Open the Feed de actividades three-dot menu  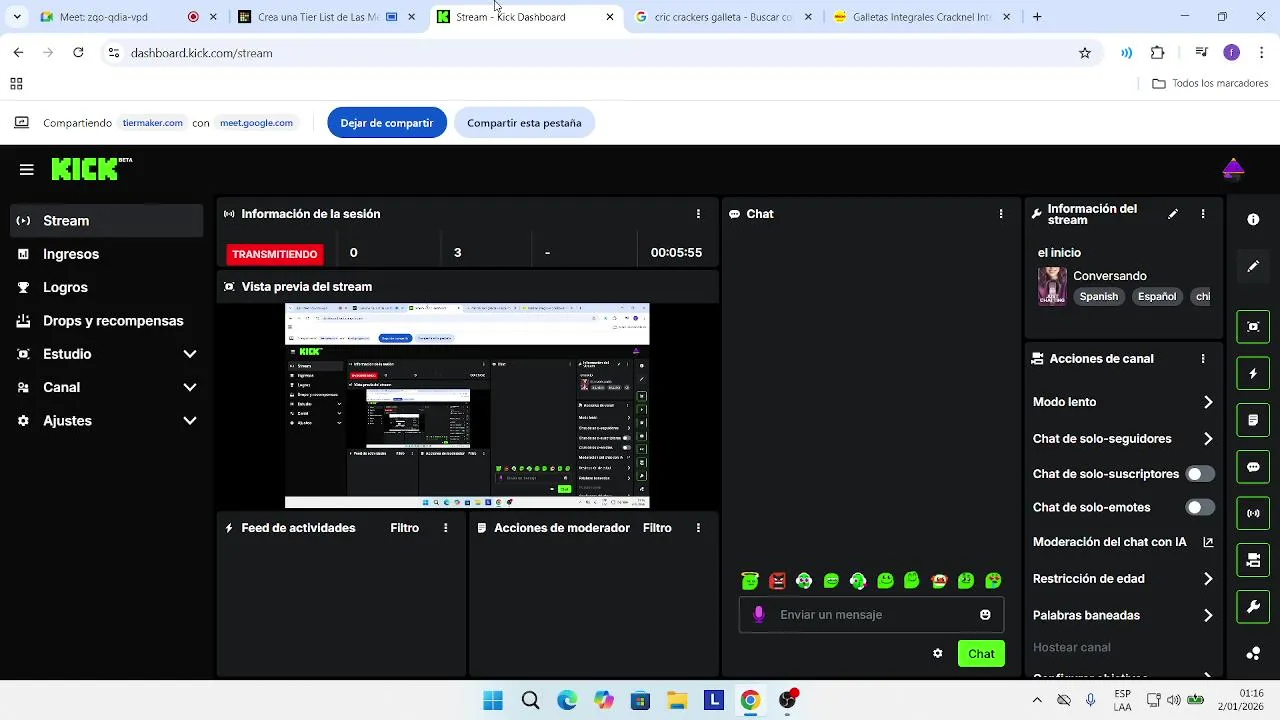(446, 528)
